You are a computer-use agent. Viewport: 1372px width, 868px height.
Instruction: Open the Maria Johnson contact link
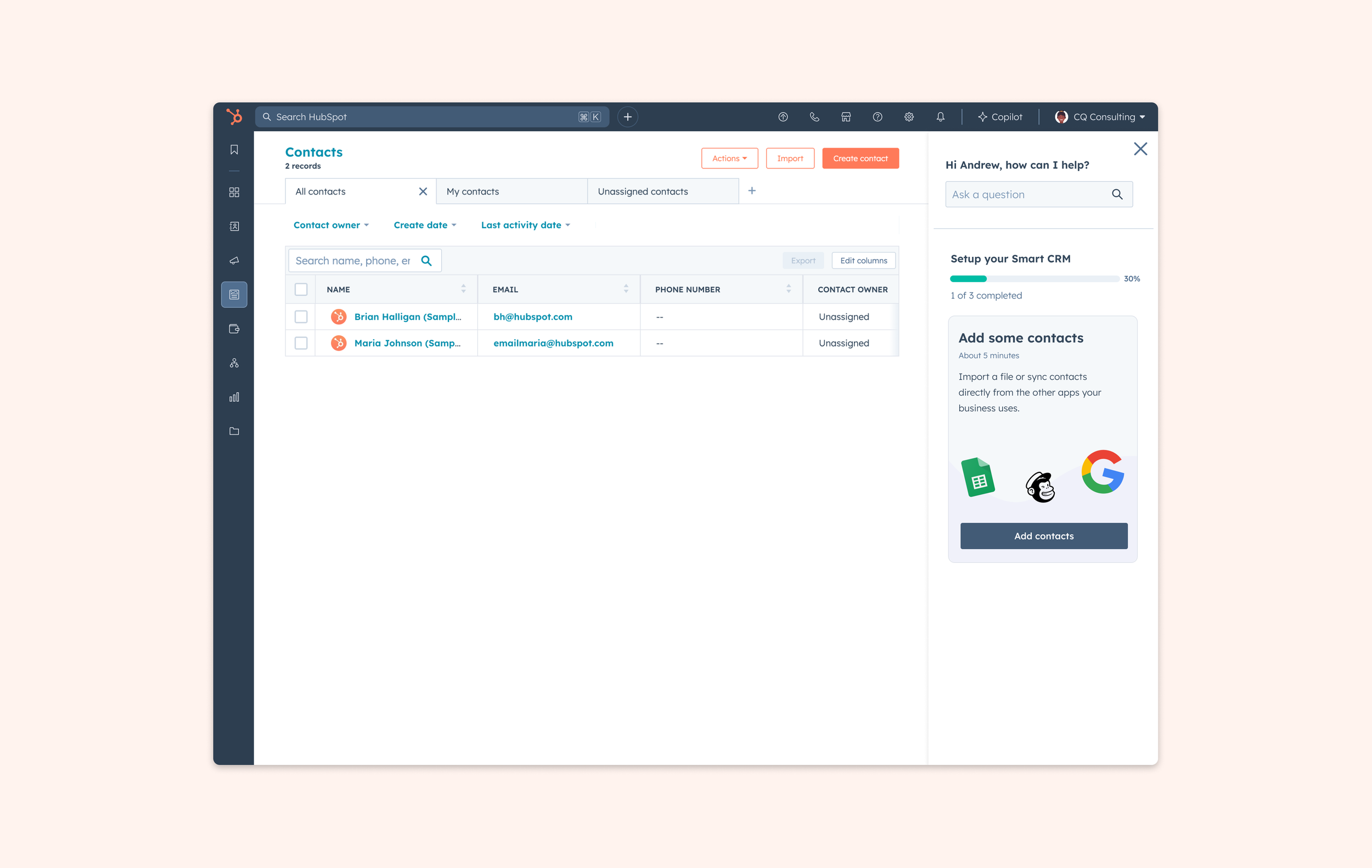[x=407, y=343]
